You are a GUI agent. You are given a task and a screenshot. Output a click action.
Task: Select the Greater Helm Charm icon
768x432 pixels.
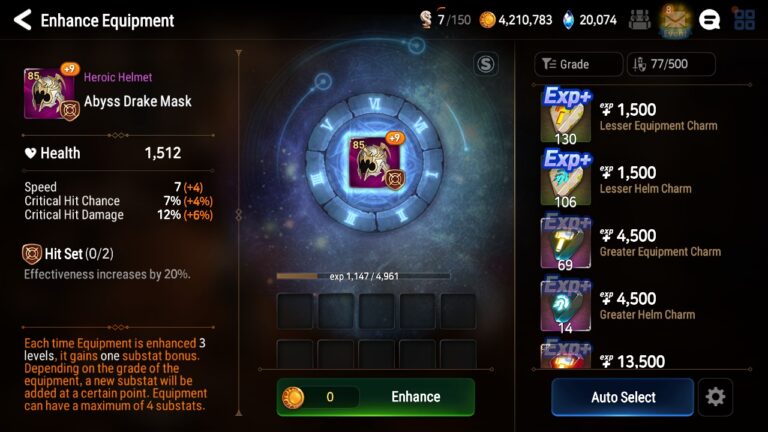coord(566,305)
